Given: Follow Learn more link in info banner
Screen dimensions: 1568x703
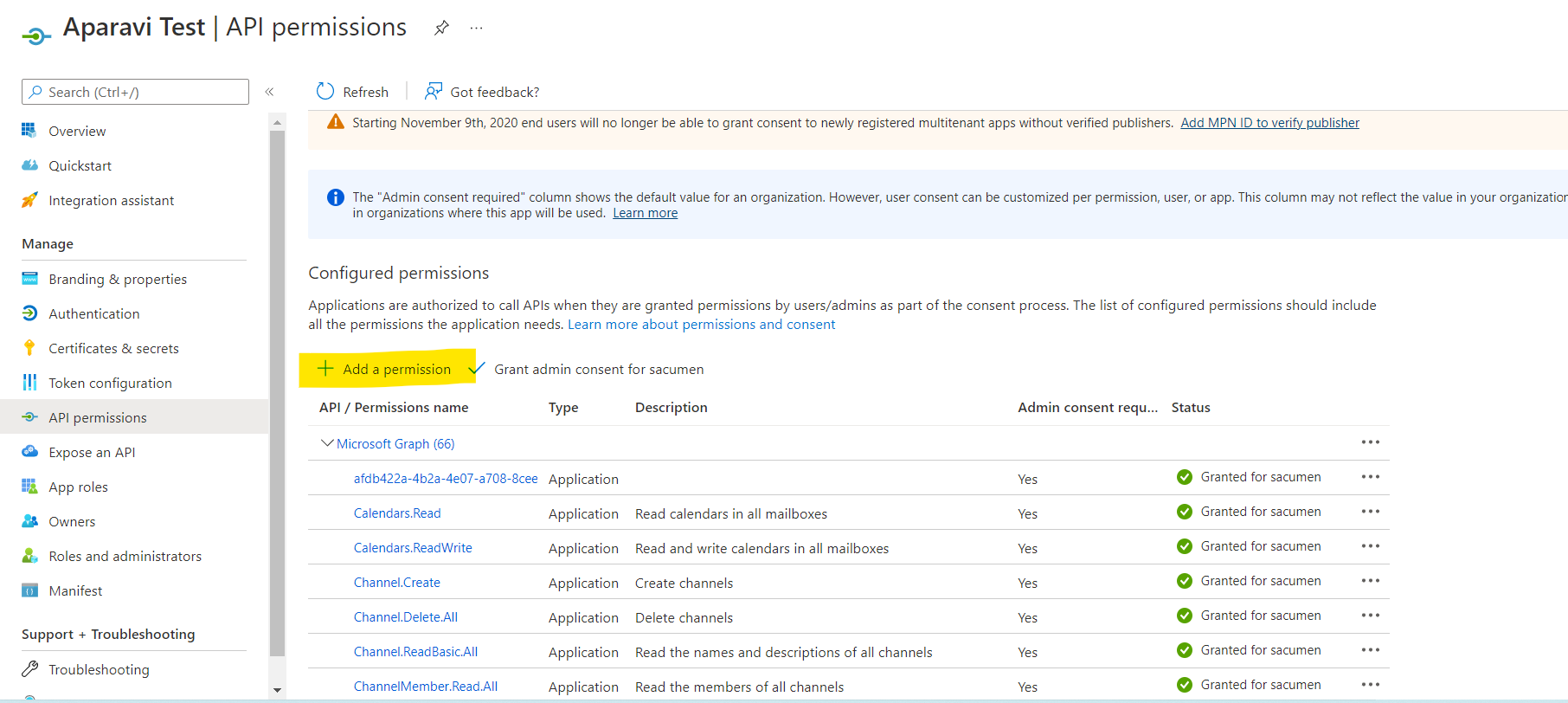Looking at the screenshot, I should point(645,213).
